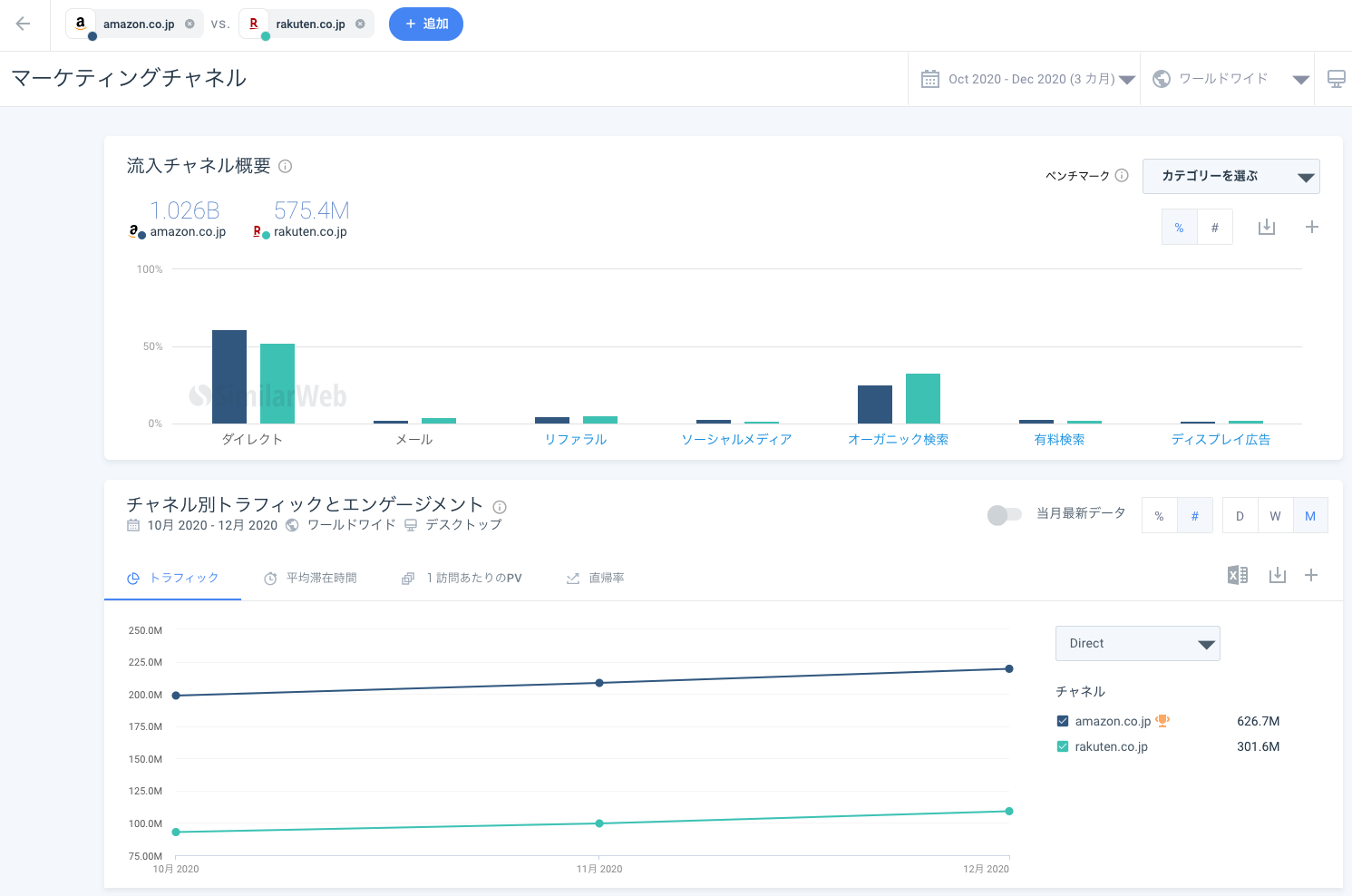The image size is (1352, 896).
Task: Uncheck the amazon.co.jp series checkbox
Action: [1063, 721]
